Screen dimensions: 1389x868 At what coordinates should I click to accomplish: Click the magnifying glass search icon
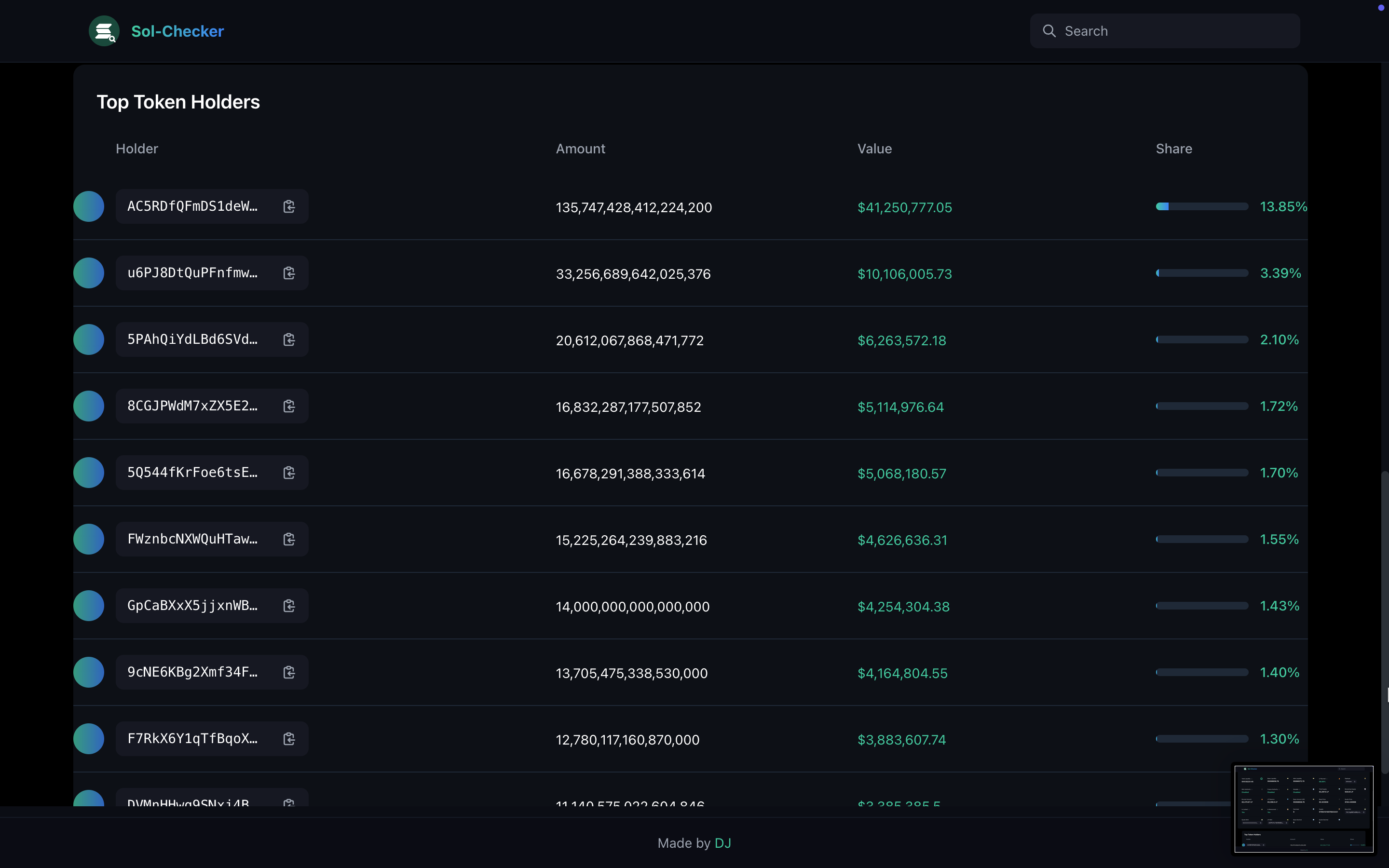coord(1050,30)
